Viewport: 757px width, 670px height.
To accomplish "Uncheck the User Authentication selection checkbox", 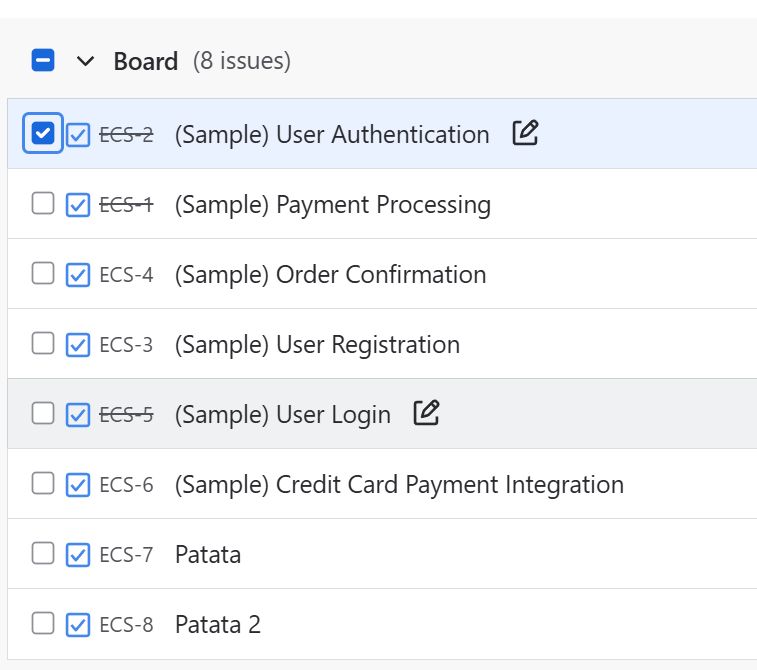I will pos(43,133).
